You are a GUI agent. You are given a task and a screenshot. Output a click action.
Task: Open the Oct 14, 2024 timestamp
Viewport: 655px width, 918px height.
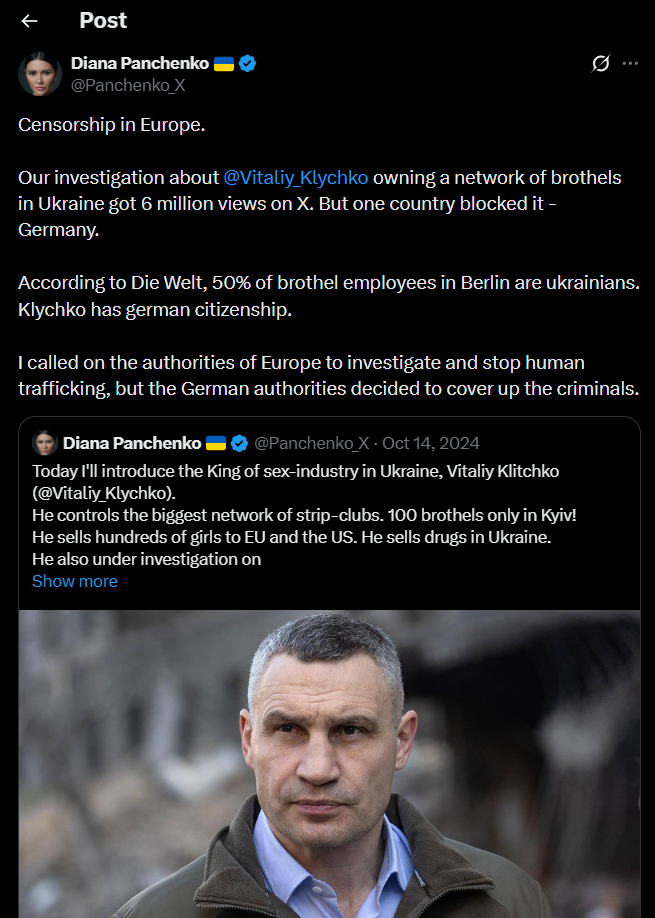pos(431,443)
